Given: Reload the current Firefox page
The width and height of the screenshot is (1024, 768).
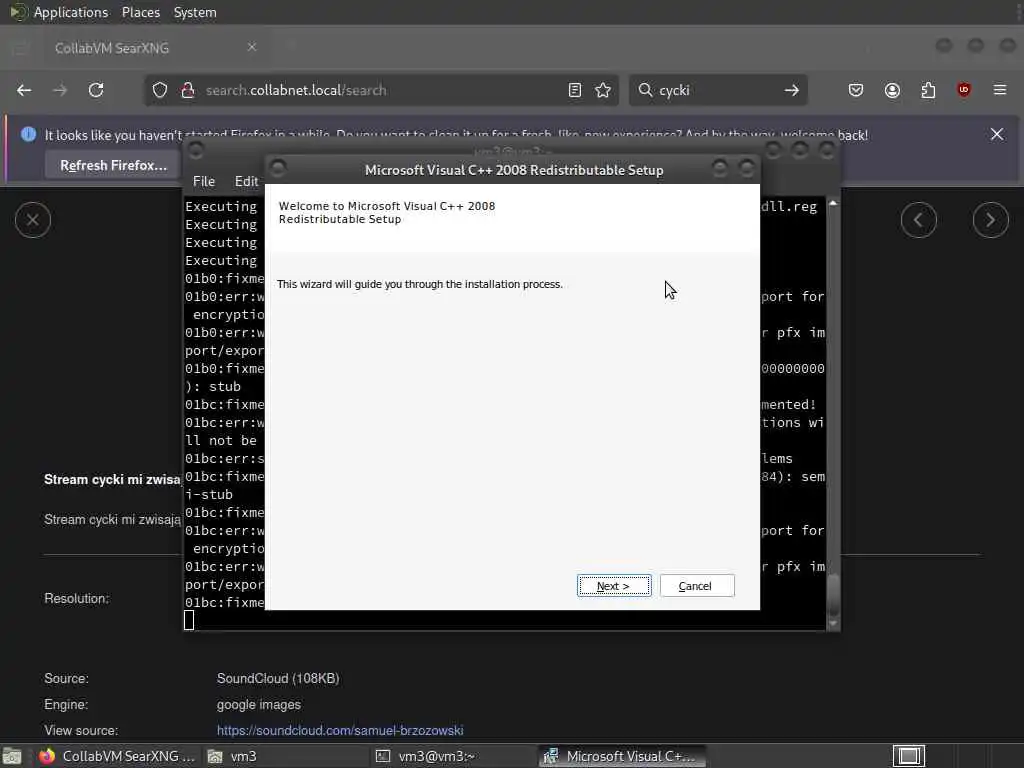Looking at the screenshot, I should click(96, 90).
